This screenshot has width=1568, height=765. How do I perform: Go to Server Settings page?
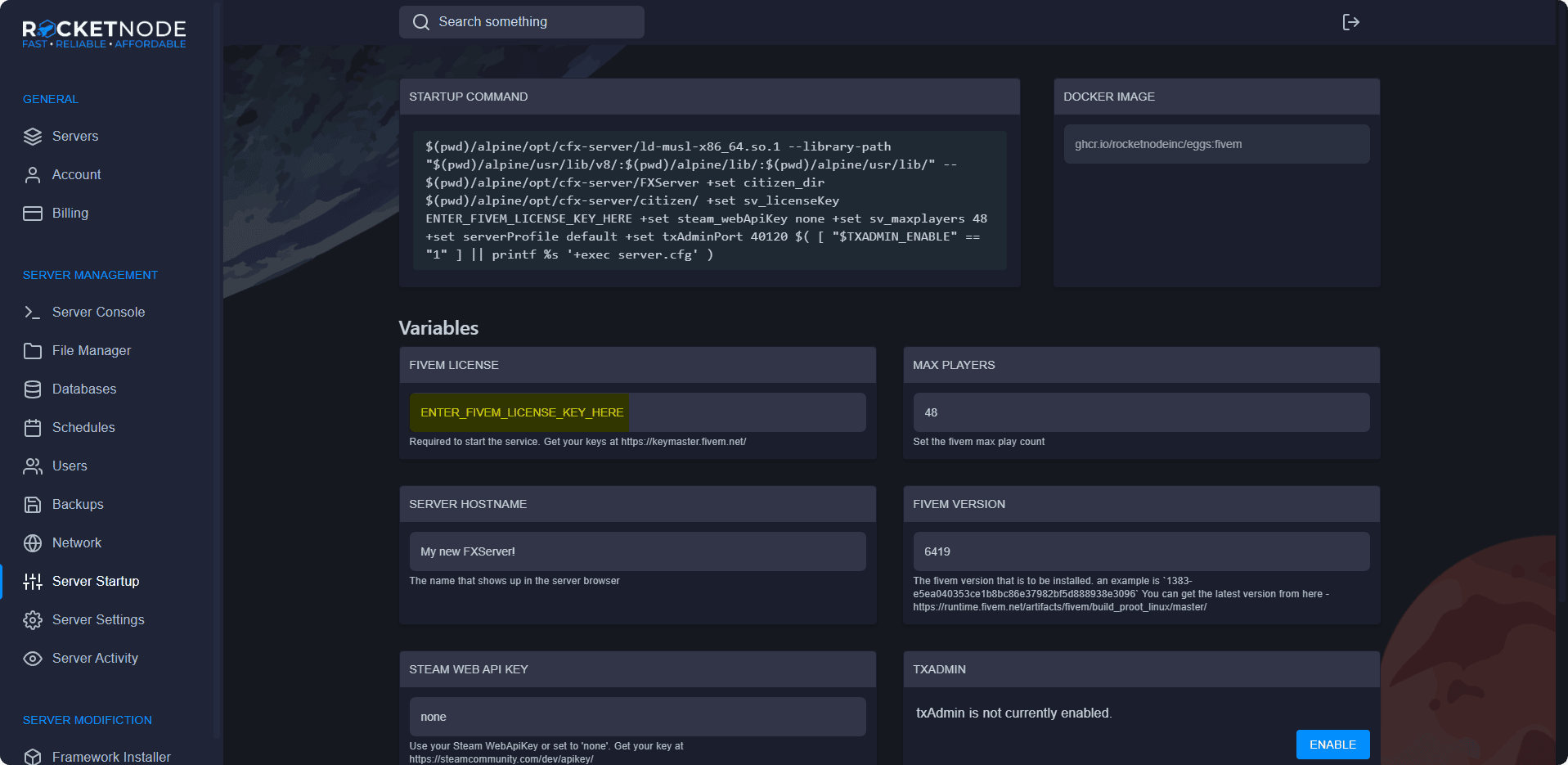pyautogui.click(x=98, y=620)
